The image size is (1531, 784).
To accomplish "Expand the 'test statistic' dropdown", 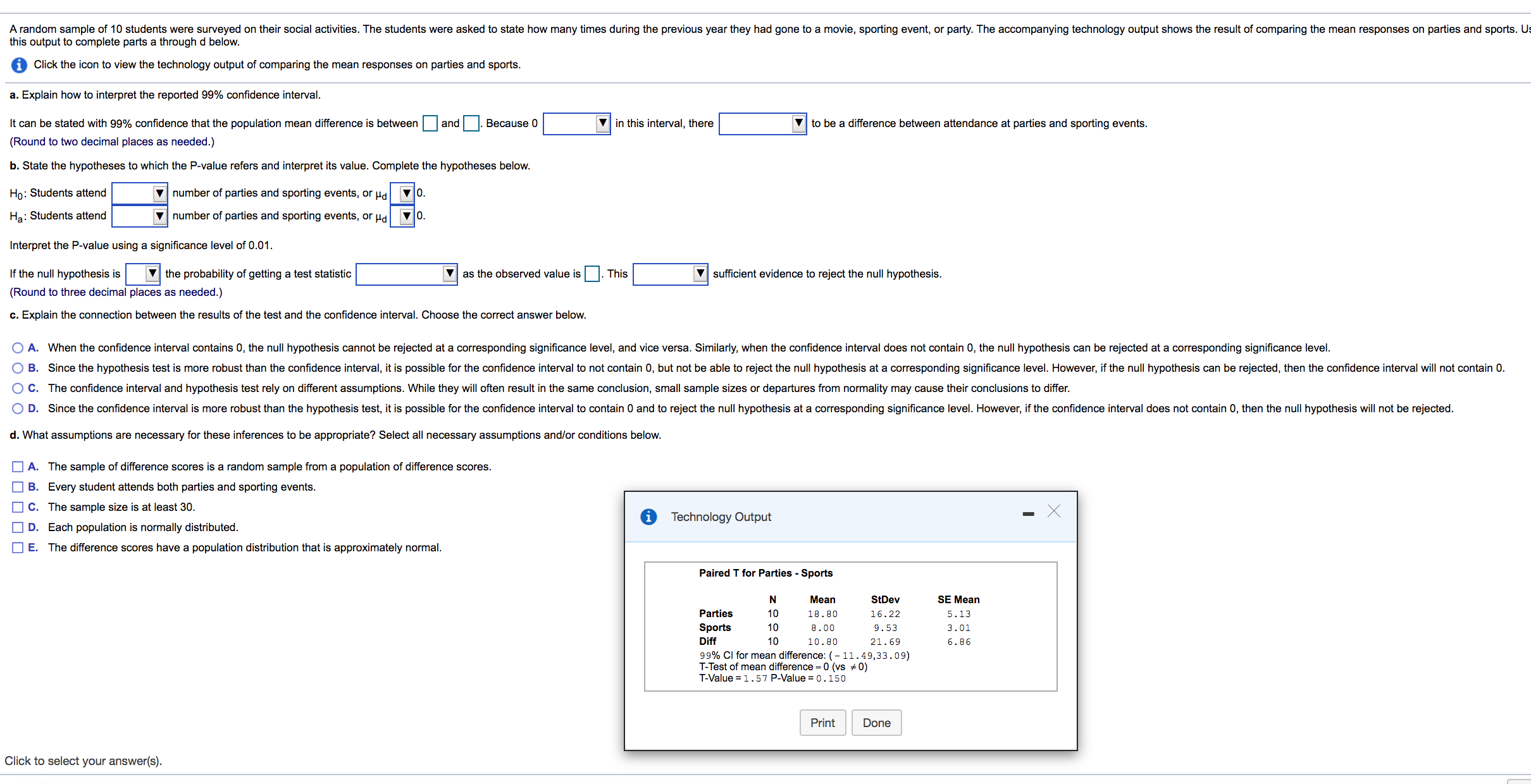I will click(406, 274).
